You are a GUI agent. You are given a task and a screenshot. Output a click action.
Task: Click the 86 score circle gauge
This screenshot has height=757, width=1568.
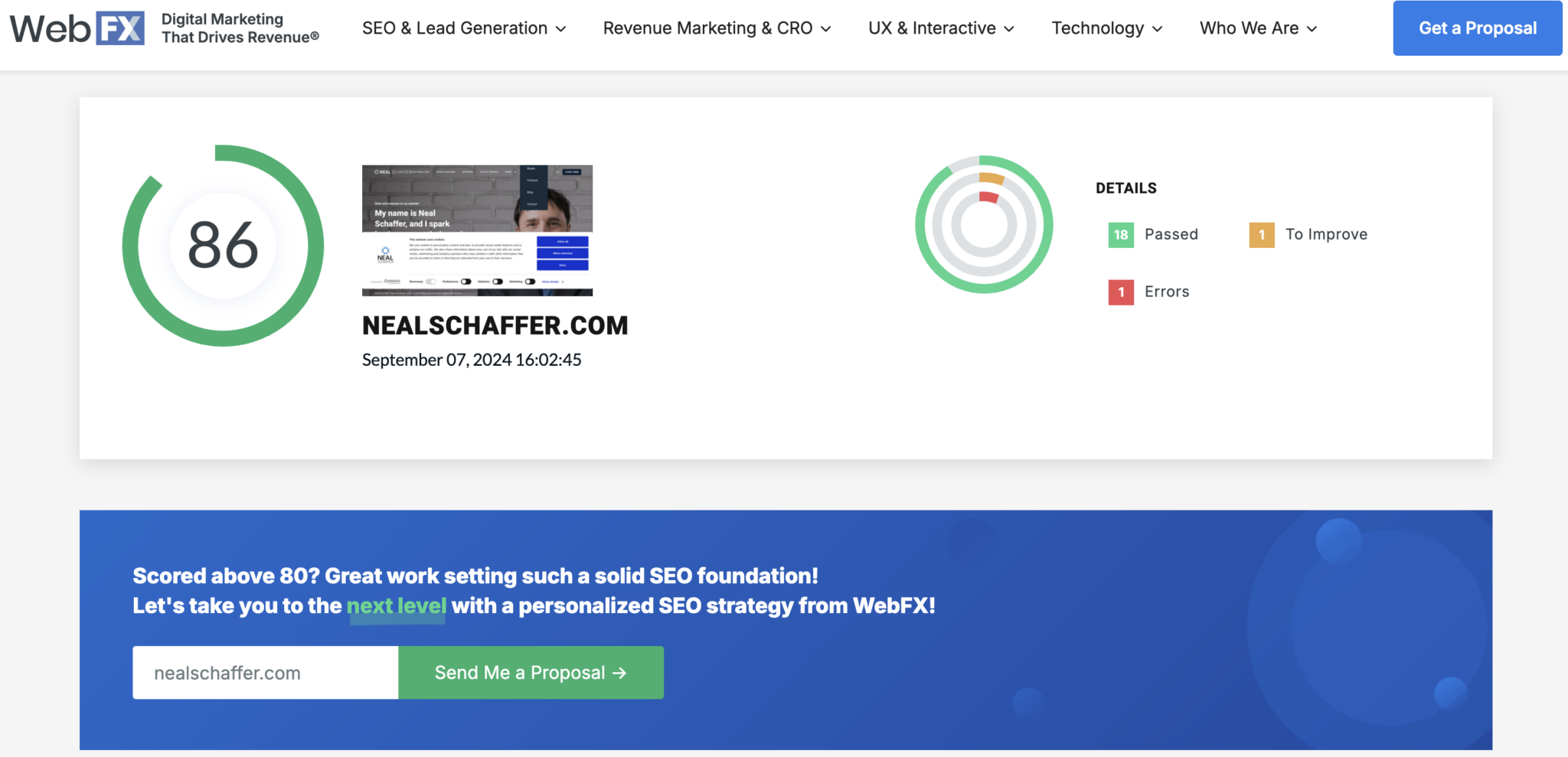point(223,246)
